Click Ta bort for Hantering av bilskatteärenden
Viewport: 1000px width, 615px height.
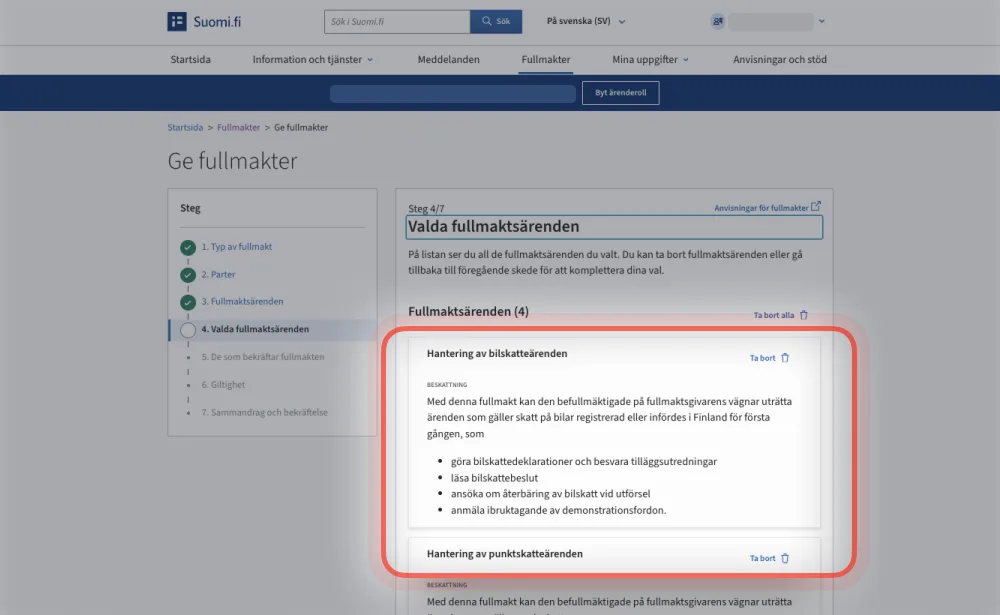(762, 358)
